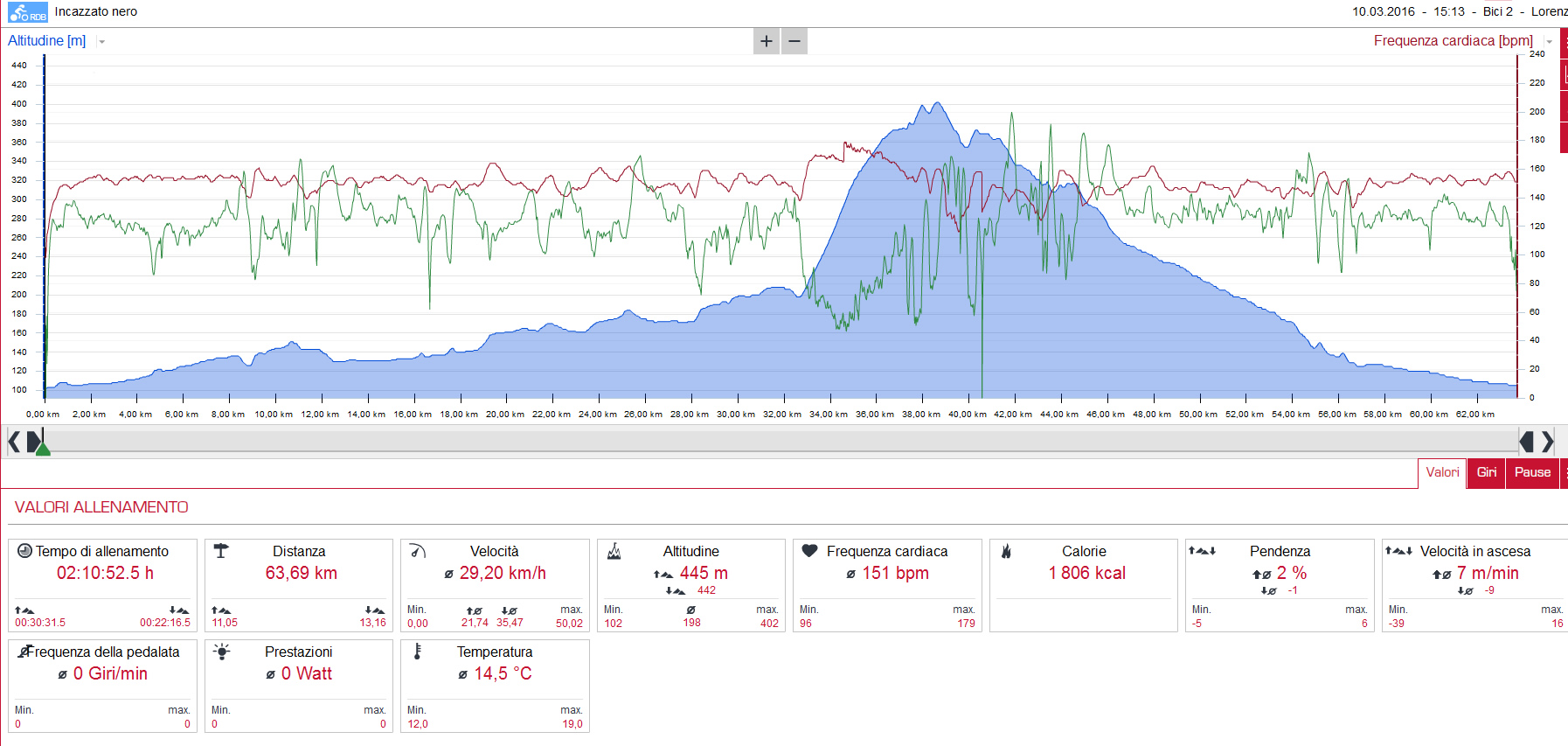Click the ascent meters icon beside 445 m
Screen dimensions: 1568x746
[663, 575]
